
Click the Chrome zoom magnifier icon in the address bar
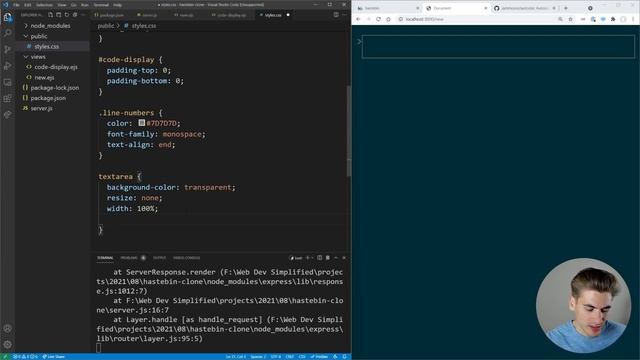tap(560, 19)
